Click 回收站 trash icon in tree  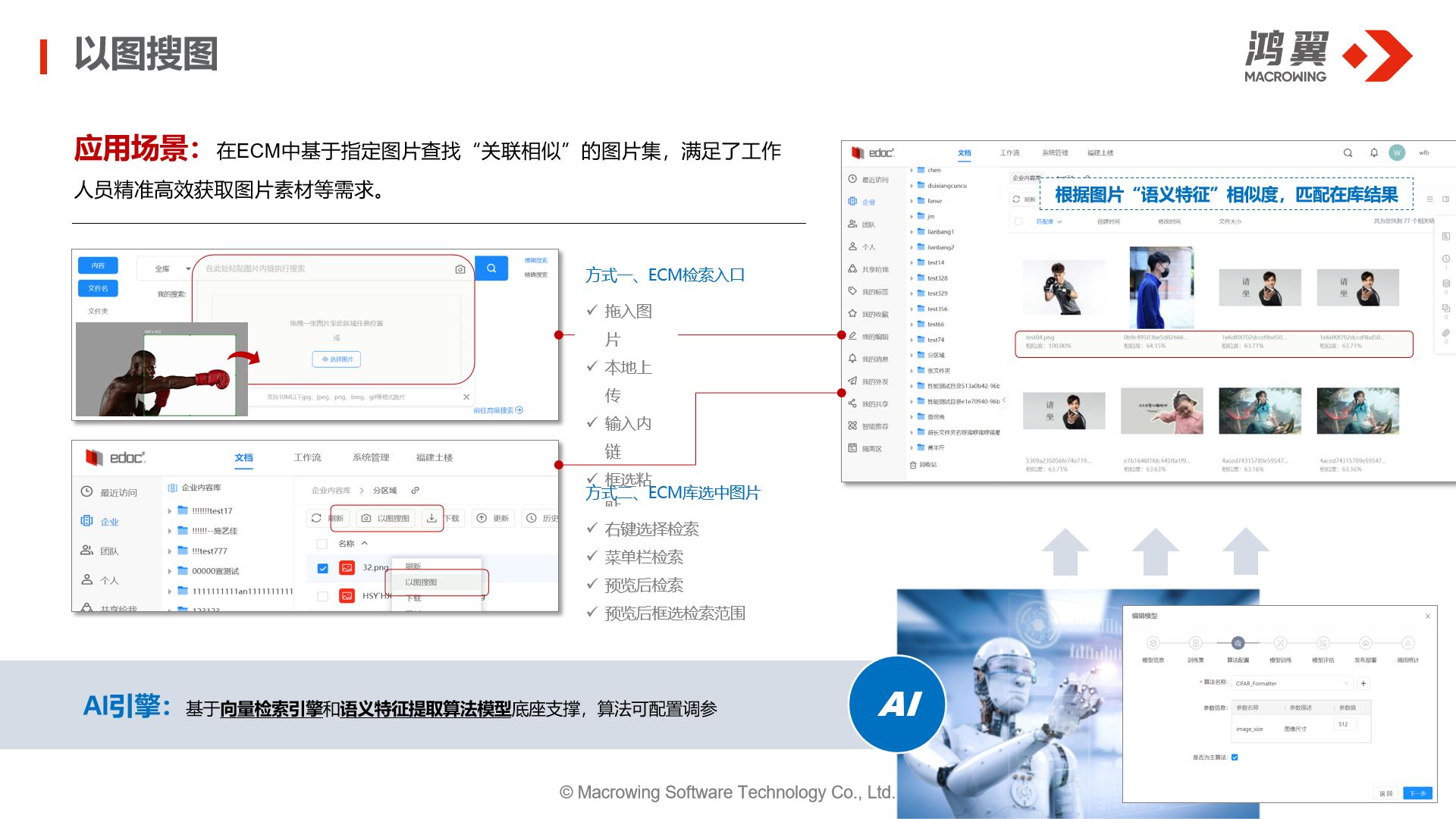[913, 465]
